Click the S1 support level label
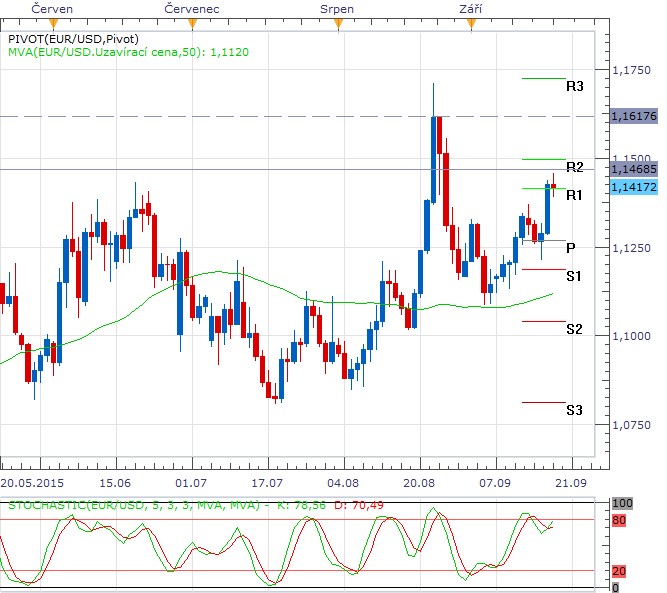The image size is (667, 593). (574, 275)
